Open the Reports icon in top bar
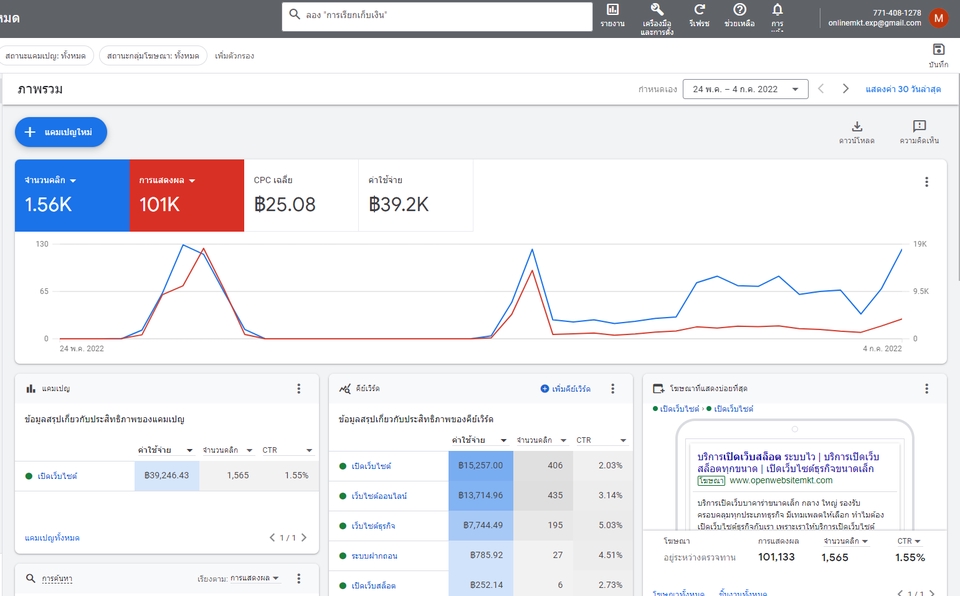Screen dimensions: 960x596 [x=612, y=10]
